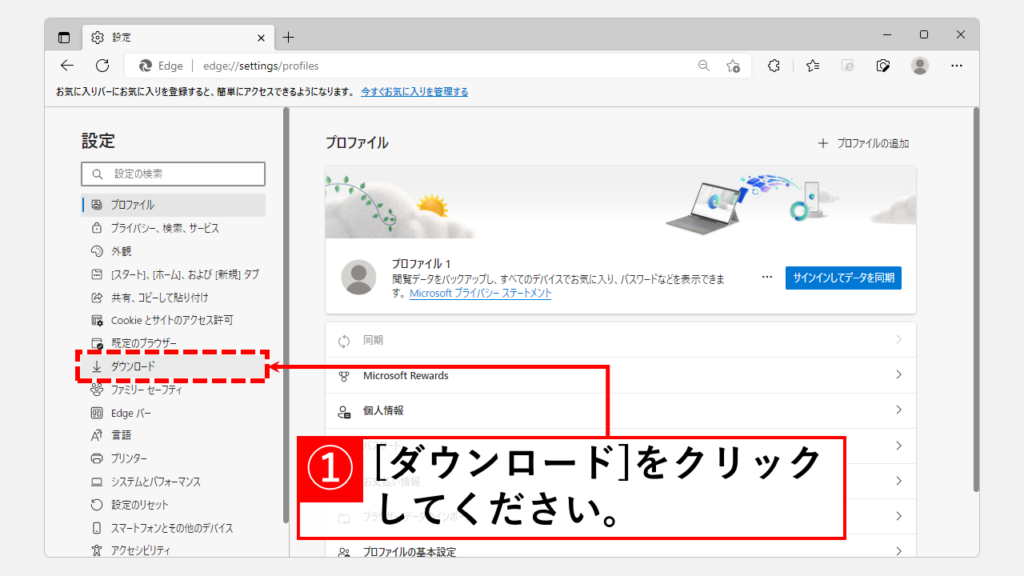Click the 設定の検索 search field
The width and height of the screenshot is (1024, 576).
pos(173,174)
